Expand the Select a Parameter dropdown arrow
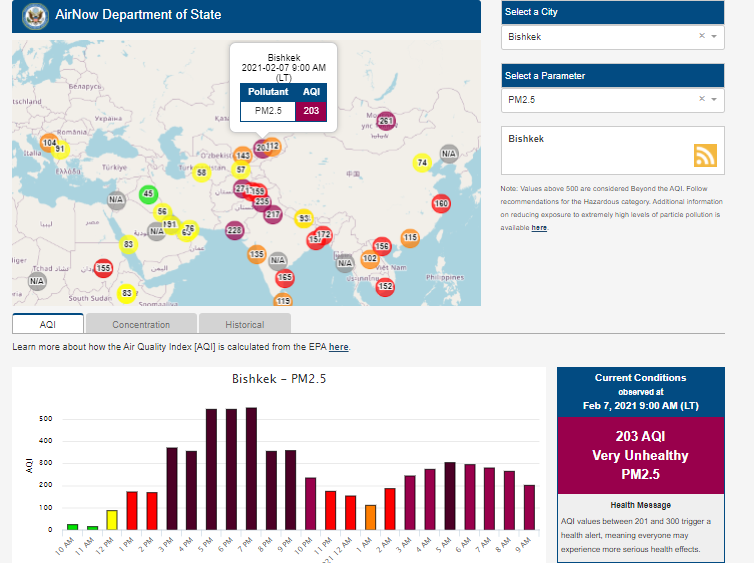The image size is (754, 563). tap(714, 99)
